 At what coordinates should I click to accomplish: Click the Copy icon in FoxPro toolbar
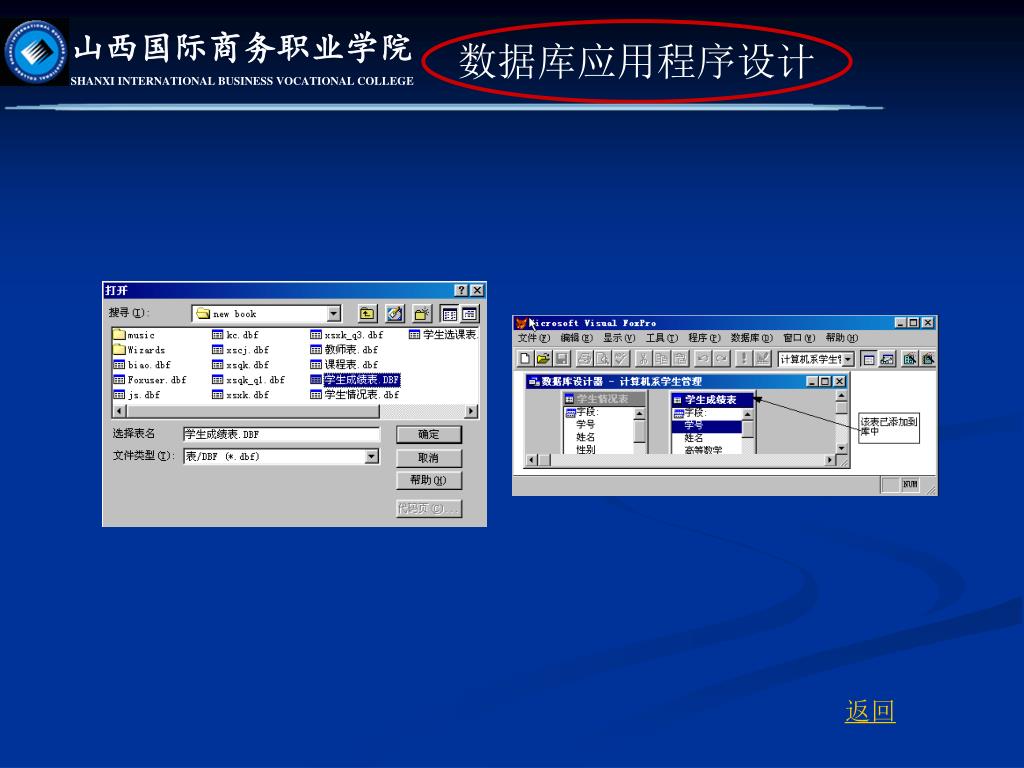pos(662,359)
